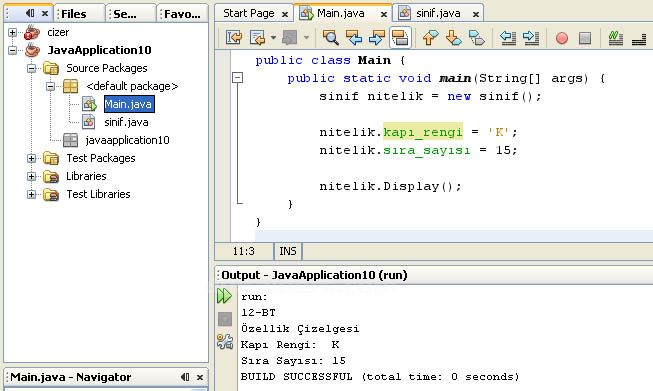The width and height of the screenshot is (653, 391).
Task: Click the BUILD SUCCESSFUL output line
Action: [380, 376]
